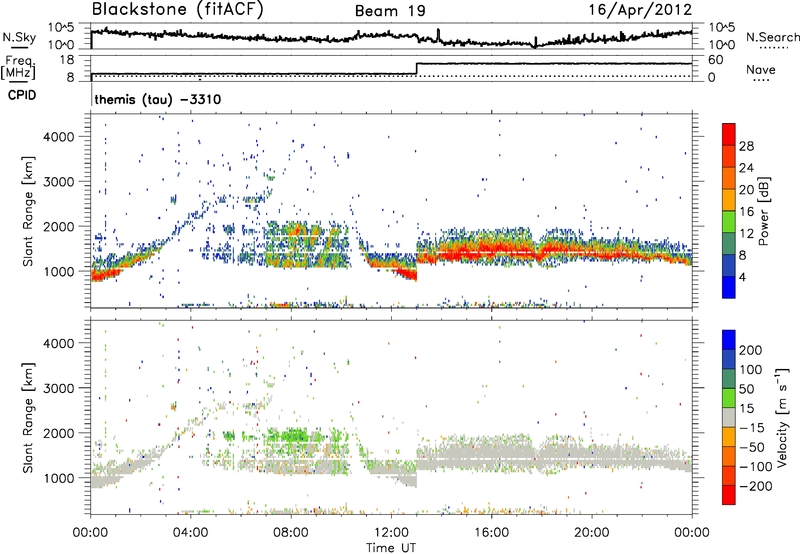Image resolution: width=800 pixels, height=554 pixels.
Task: Click the '3000' tick on velocity panel range axis
Action: [x=59, y=388]
